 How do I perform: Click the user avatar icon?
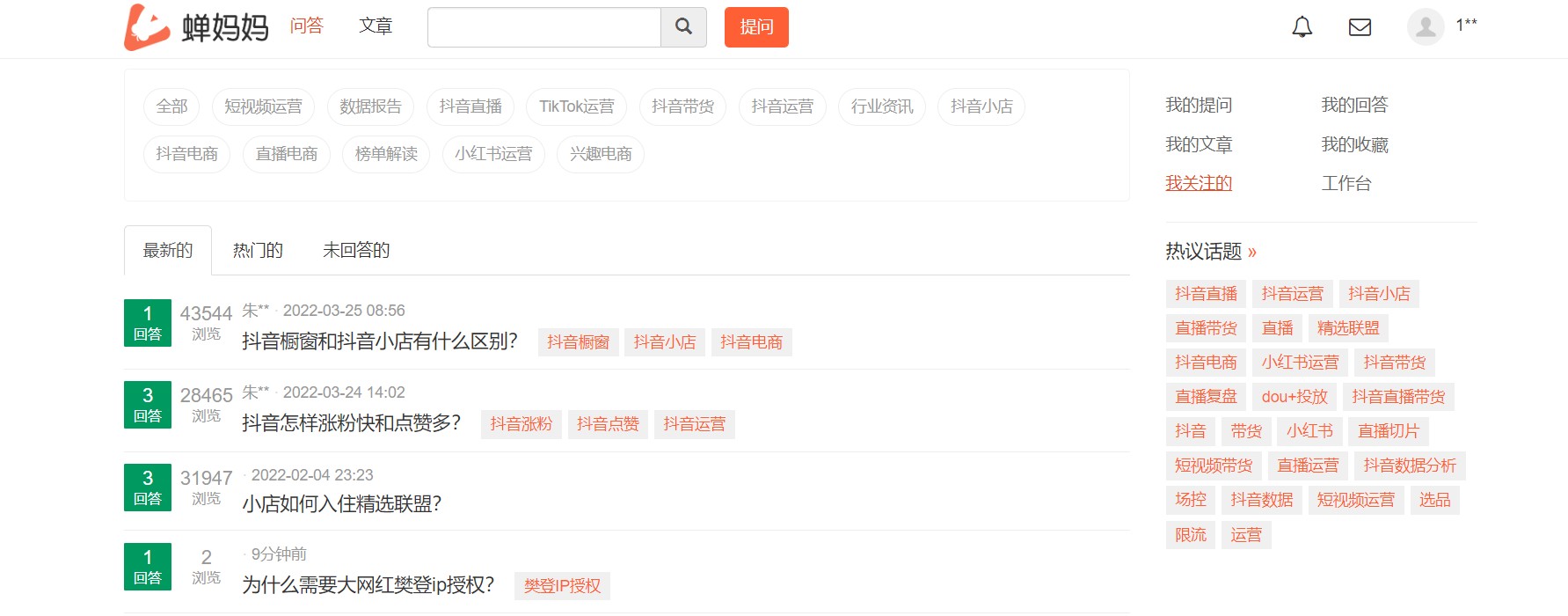tap(1426, 27)
